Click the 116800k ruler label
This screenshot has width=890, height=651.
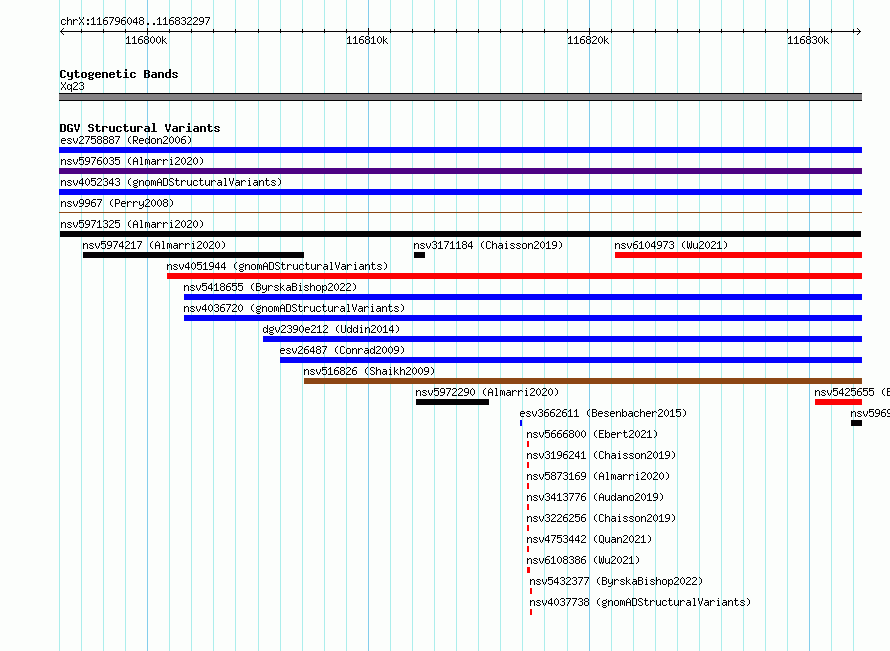146,40
